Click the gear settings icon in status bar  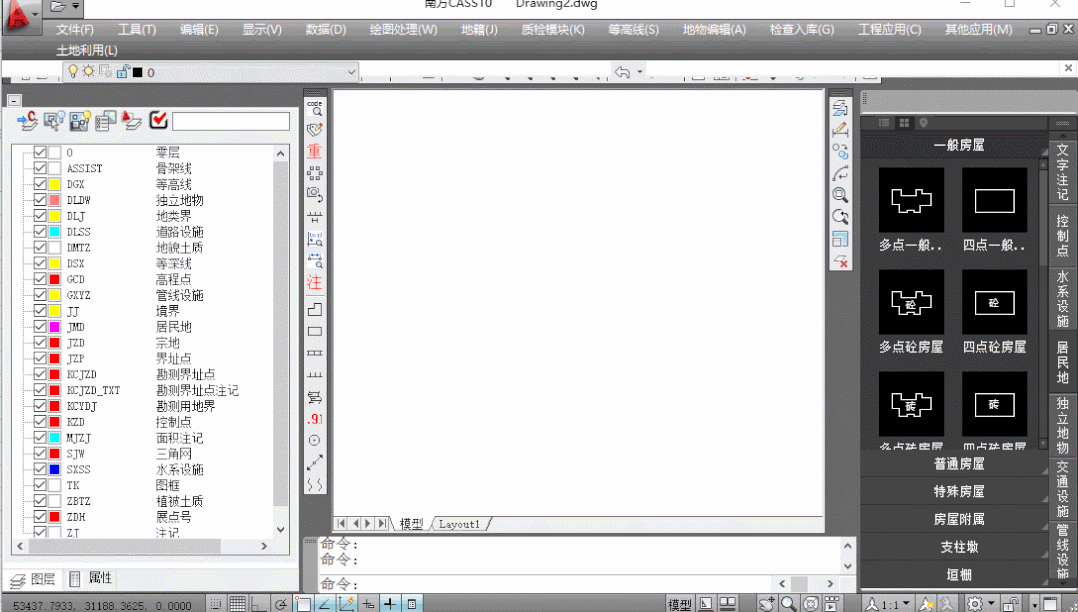click(x=975, y=604)
